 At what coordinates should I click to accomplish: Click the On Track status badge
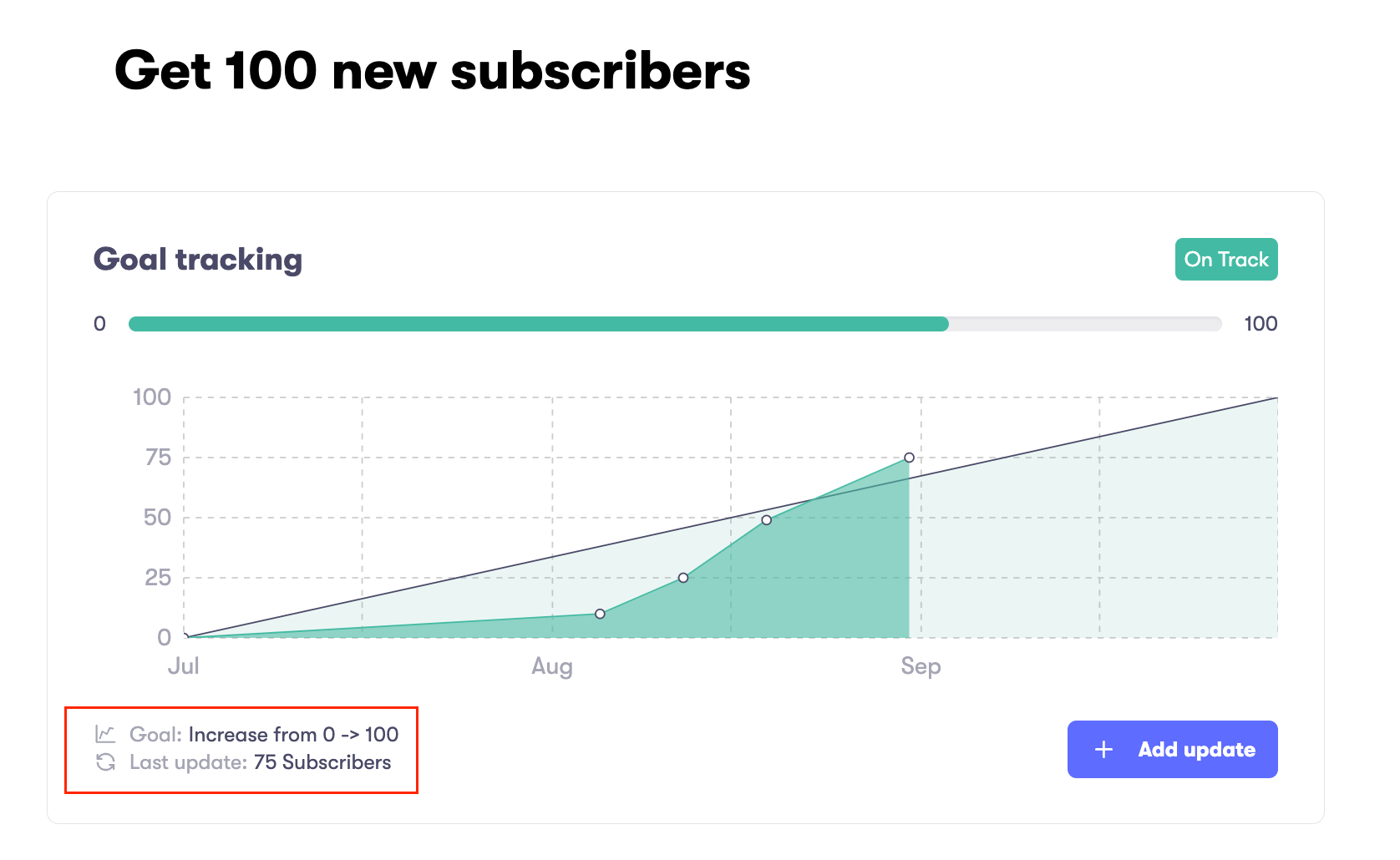click(1226, 259)
